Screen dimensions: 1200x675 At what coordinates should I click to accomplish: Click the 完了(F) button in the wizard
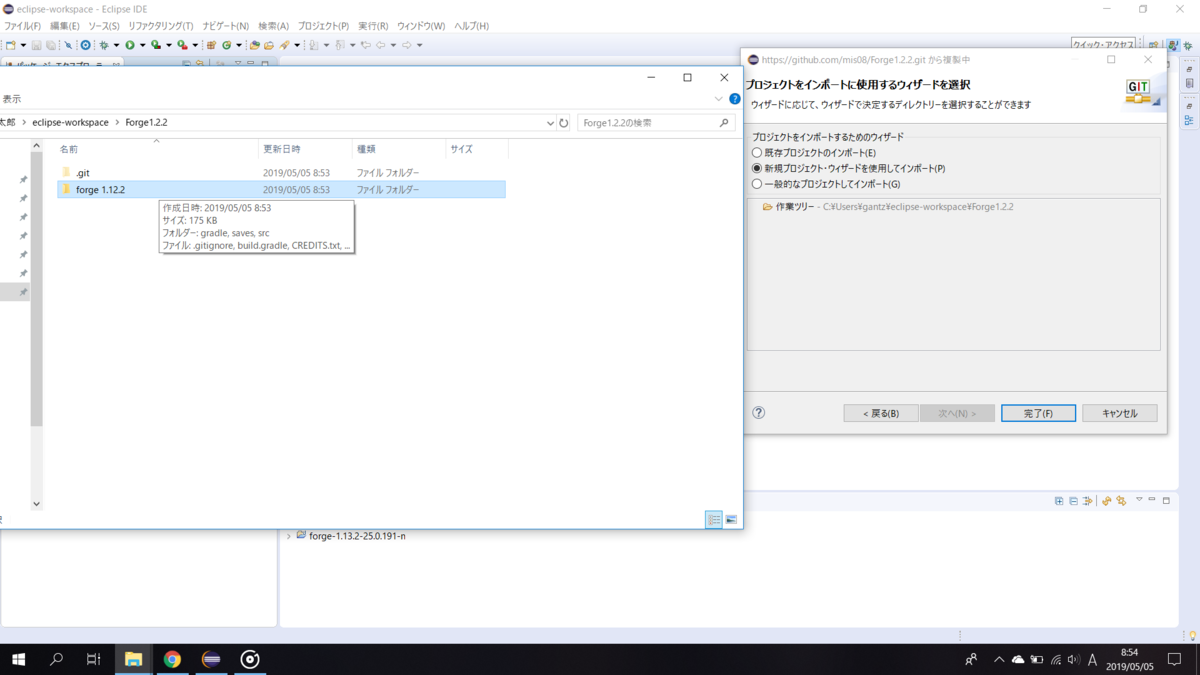coord(1038,412)
